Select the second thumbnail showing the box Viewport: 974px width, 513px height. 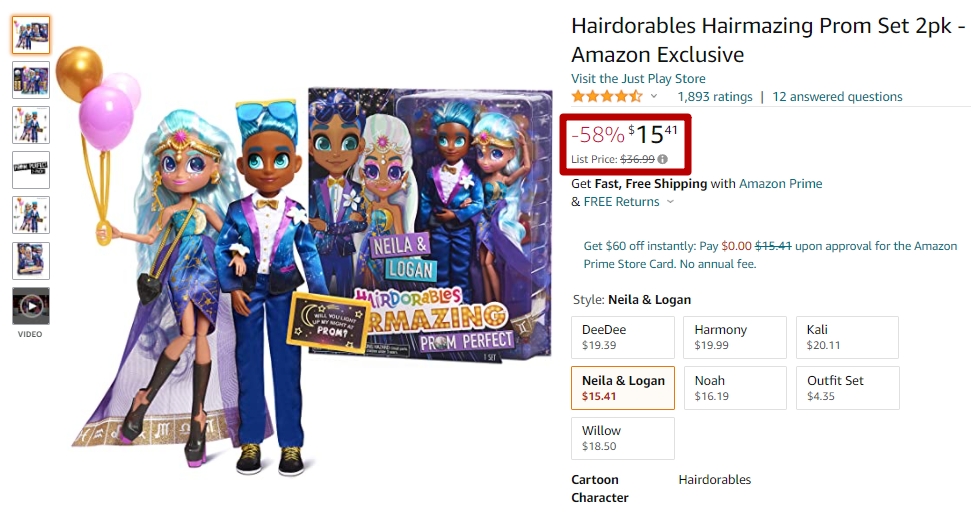31,79
